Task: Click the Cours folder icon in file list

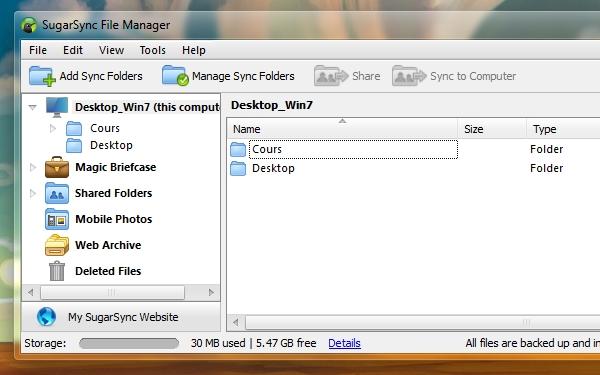Action: click(238, 150)
